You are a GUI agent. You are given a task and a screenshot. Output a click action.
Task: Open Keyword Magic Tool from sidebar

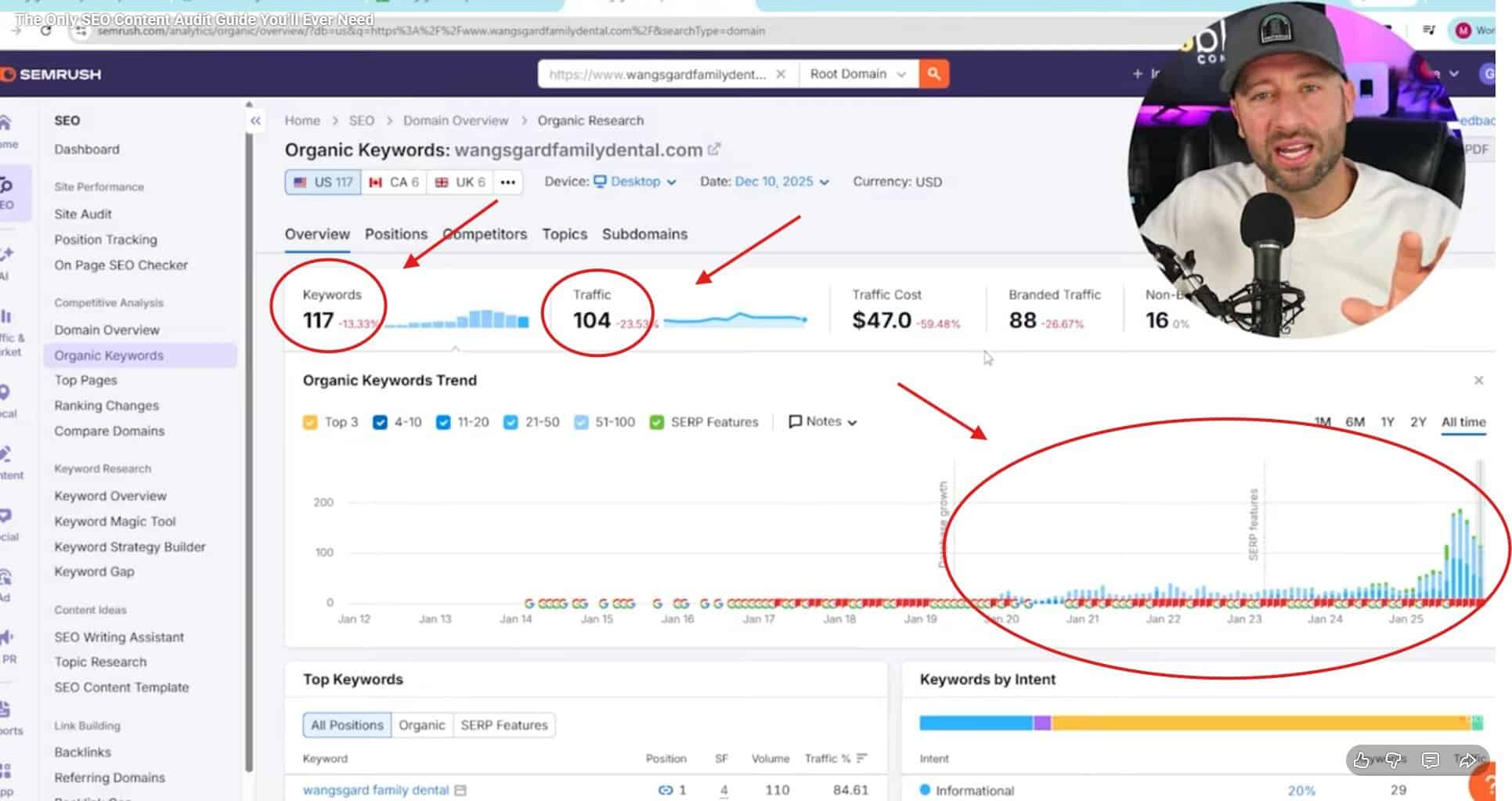point(114,521)
